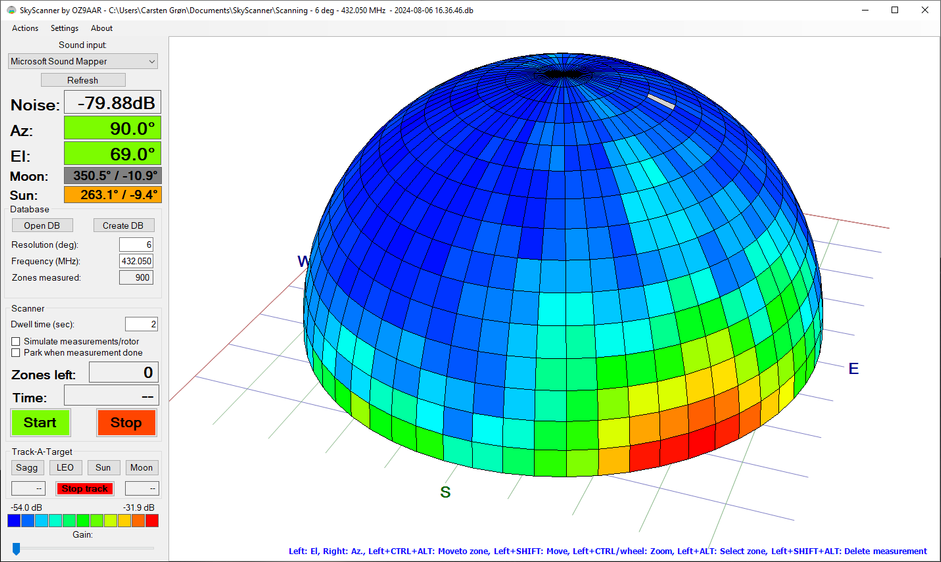Click the Zones measured field
Viewport: 941px width, 562px height.
click(x=136, y=277)
